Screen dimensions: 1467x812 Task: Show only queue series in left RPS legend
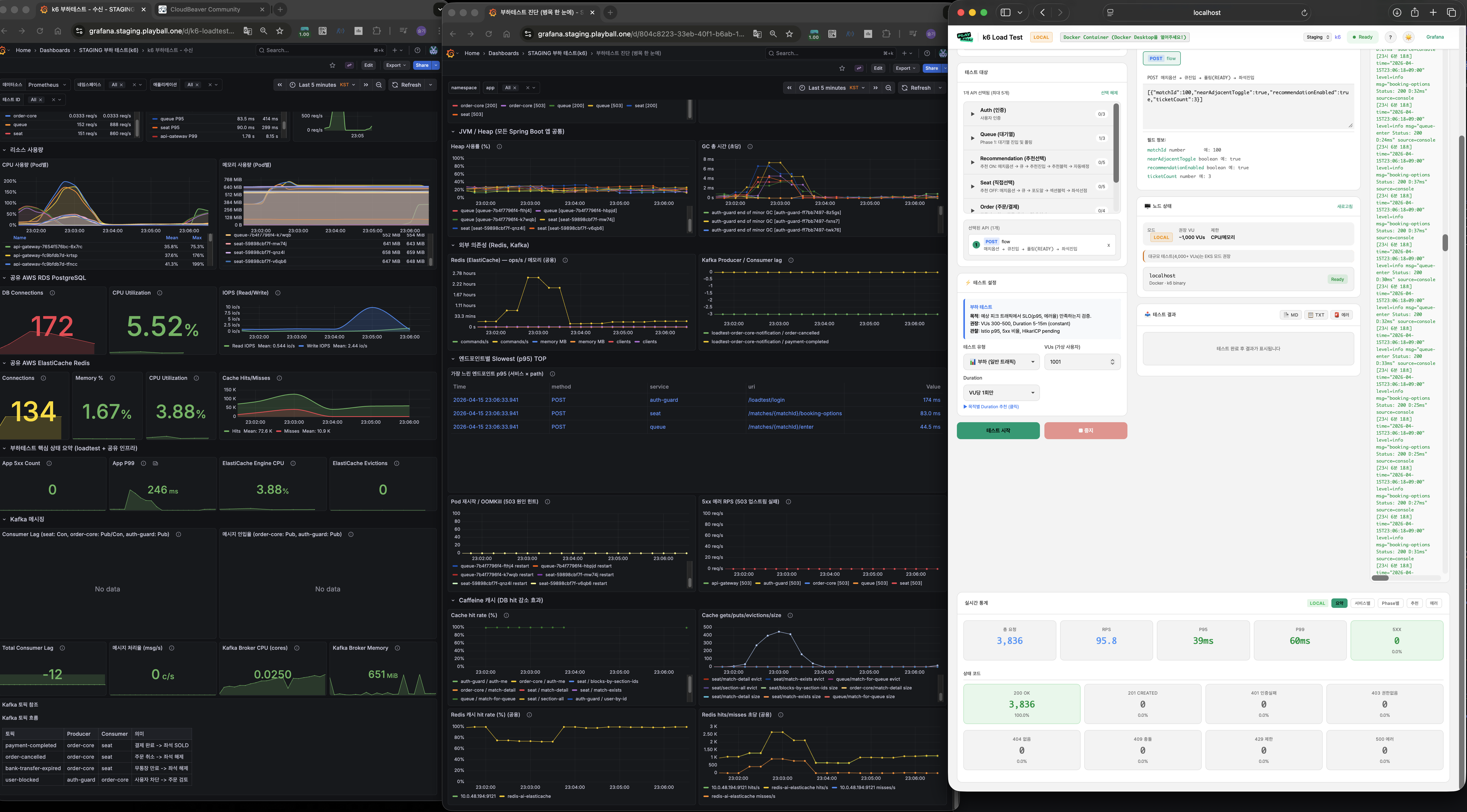click(20, 125)
